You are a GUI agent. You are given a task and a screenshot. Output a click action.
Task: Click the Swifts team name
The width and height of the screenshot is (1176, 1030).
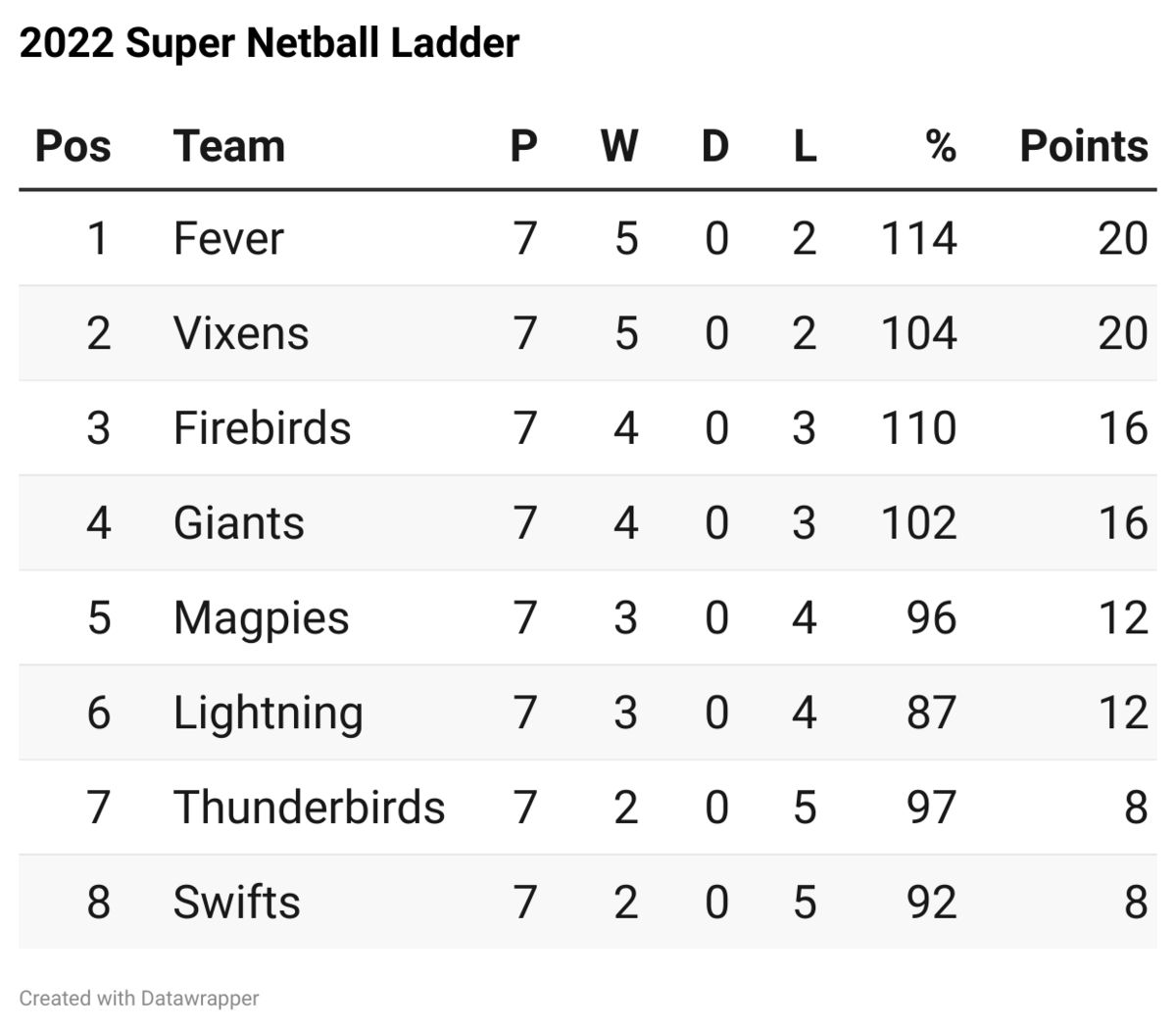coord(237,902)
